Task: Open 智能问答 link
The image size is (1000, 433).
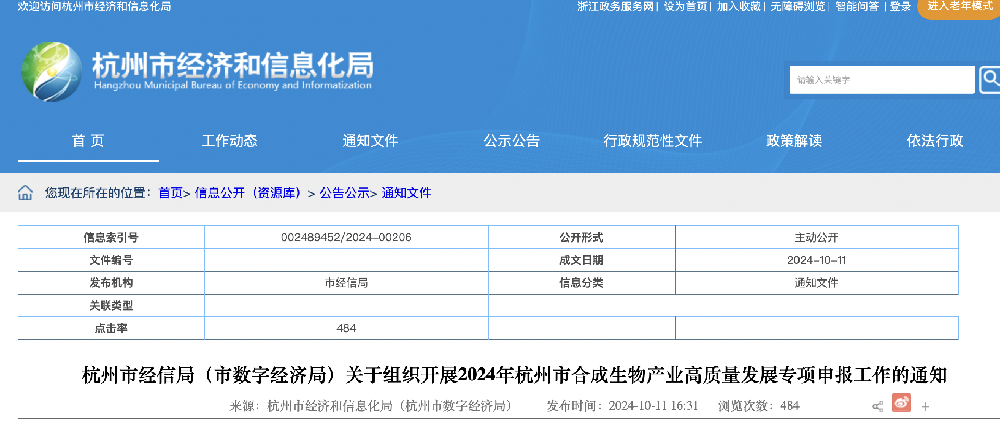Action: (x=857, y=6)
